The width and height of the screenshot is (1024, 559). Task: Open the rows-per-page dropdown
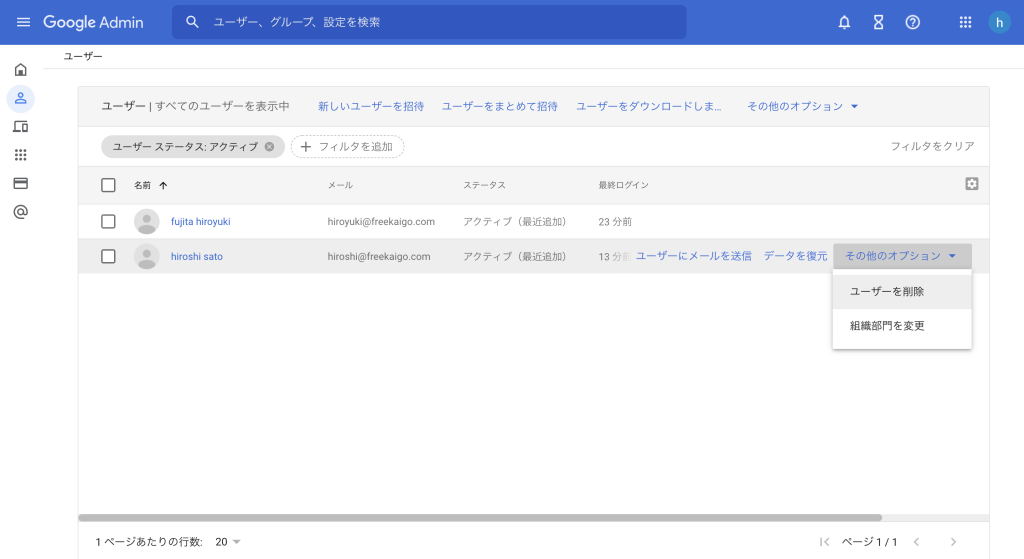coord(228,542)
